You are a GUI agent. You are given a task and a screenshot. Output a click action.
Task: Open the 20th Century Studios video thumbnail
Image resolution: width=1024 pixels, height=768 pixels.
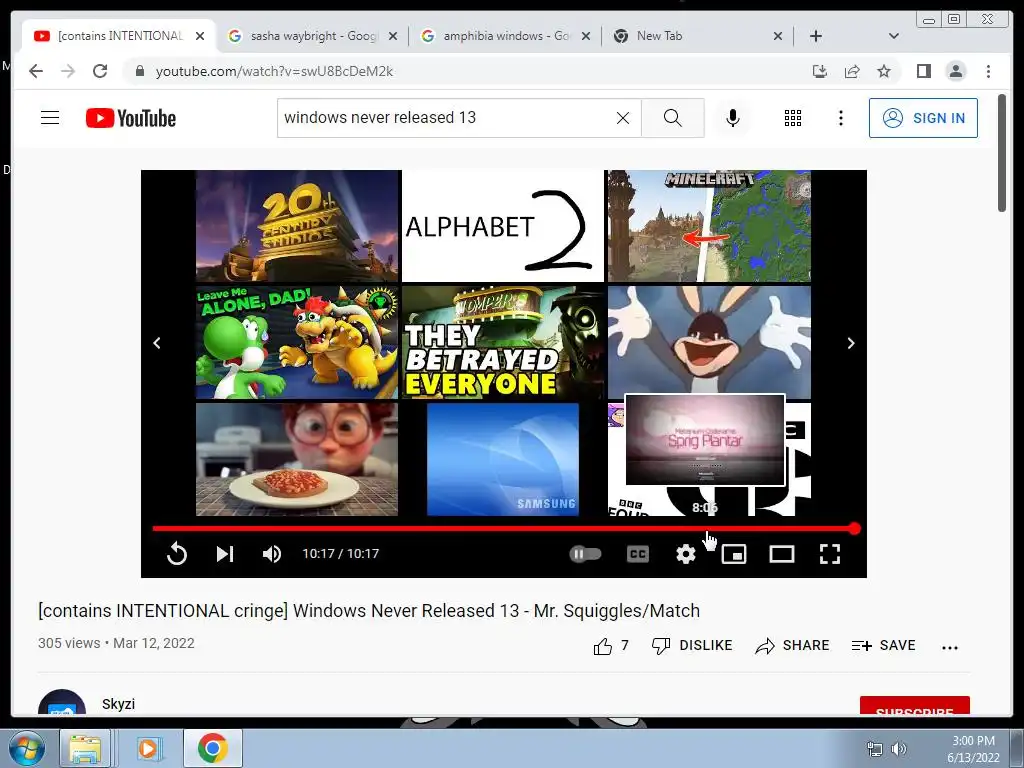[298, 226]
